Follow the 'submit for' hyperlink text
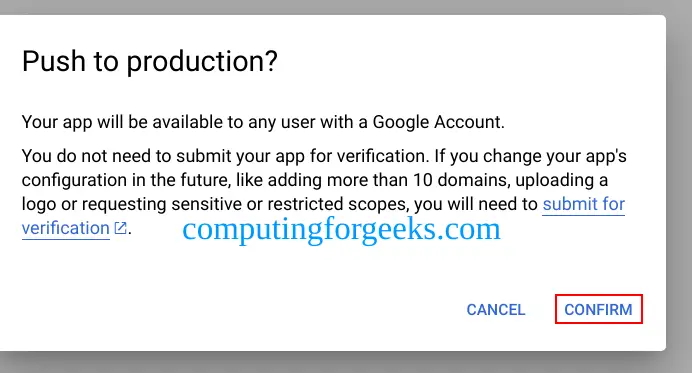Image resolution: width=692 pixels, height=373 pixels. click(583, 204)
